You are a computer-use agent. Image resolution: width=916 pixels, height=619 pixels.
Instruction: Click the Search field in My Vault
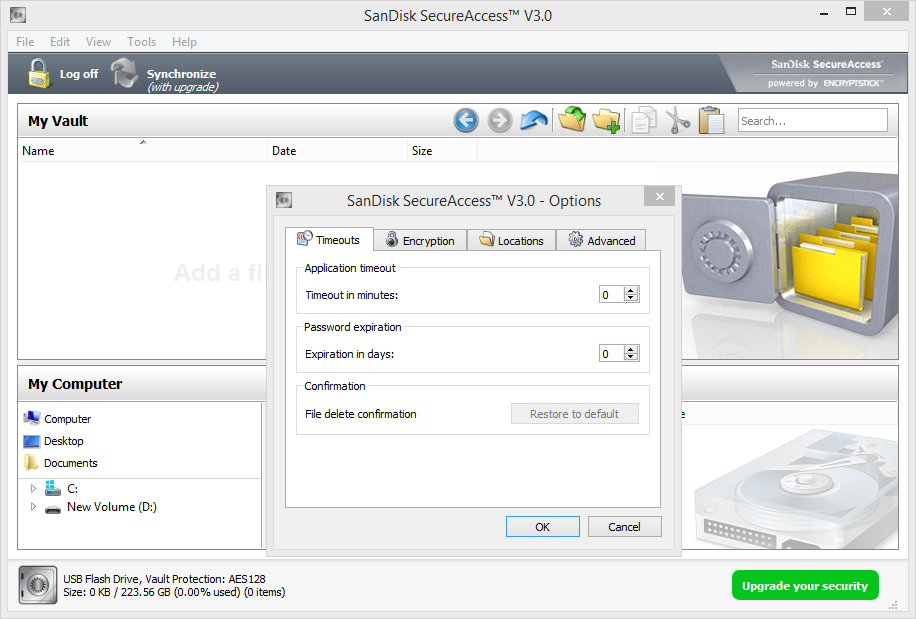813,120
